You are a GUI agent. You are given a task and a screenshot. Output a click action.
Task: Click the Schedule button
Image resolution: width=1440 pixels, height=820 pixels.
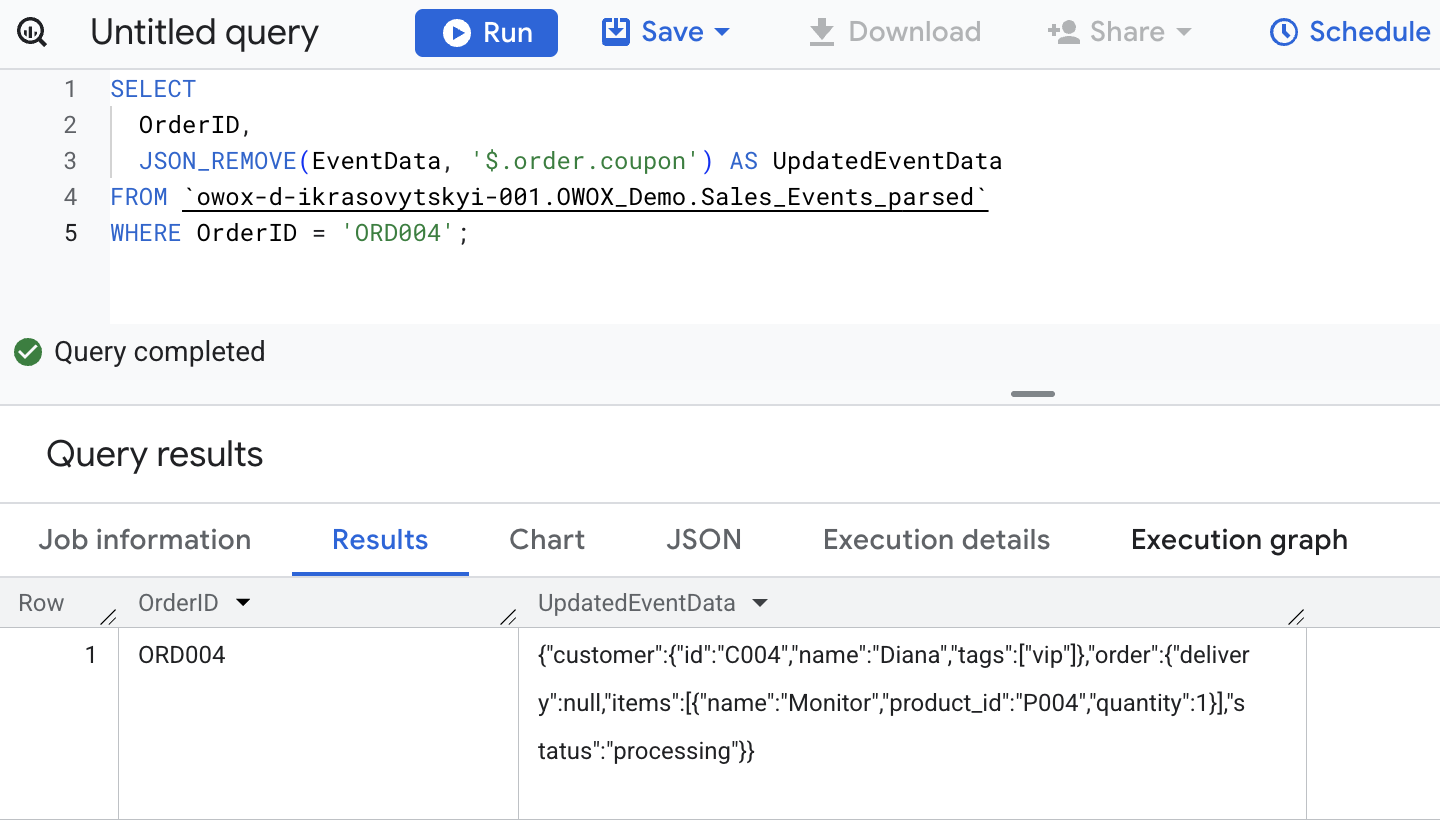coord(1350,32)
